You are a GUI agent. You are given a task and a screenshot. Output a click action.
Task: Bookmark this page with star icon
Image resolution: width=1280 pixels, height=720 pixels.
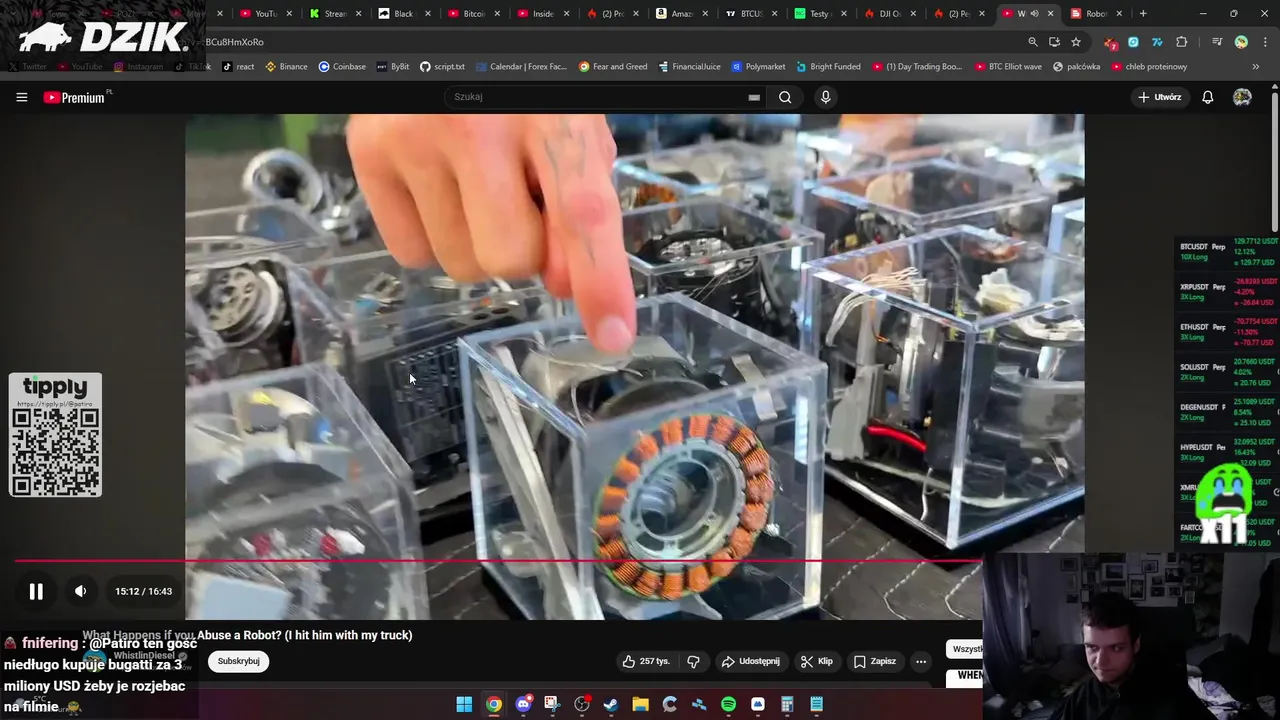pyautogui.click(x=1076, y=42)
